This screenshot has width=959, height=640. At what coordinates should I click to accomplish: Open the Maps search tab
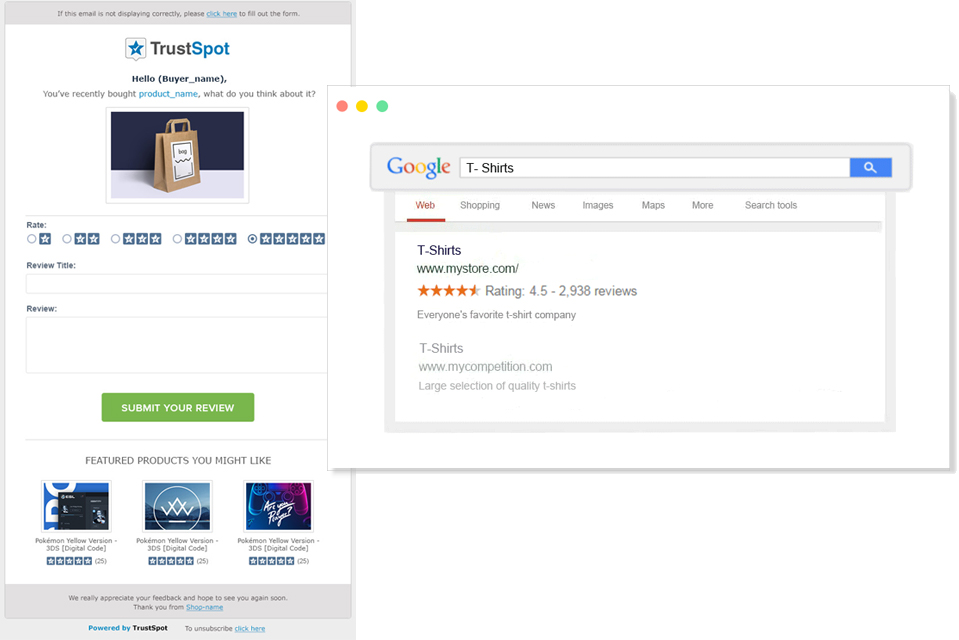(x=653, y=205)
